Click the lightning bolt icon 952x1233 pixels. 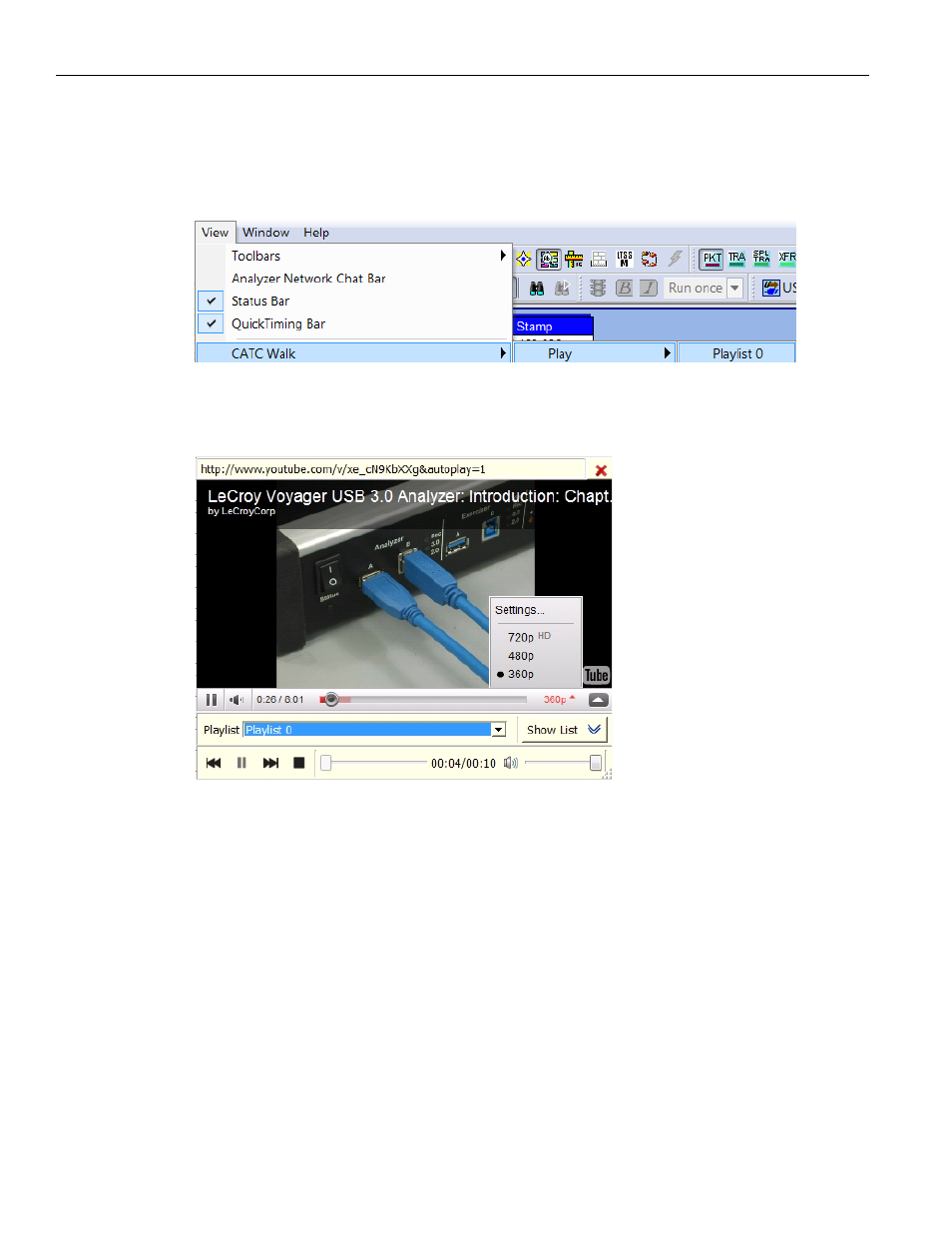pos(676,259)
